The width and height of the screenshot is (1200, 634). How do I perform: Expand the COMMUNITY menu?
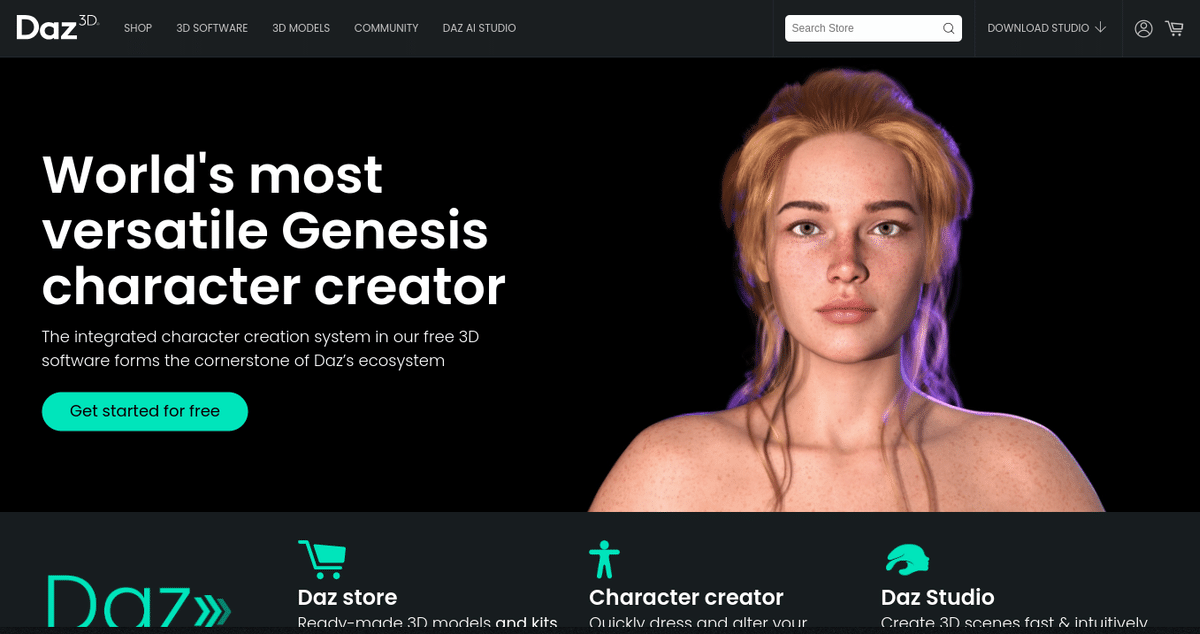click(386, 28)
